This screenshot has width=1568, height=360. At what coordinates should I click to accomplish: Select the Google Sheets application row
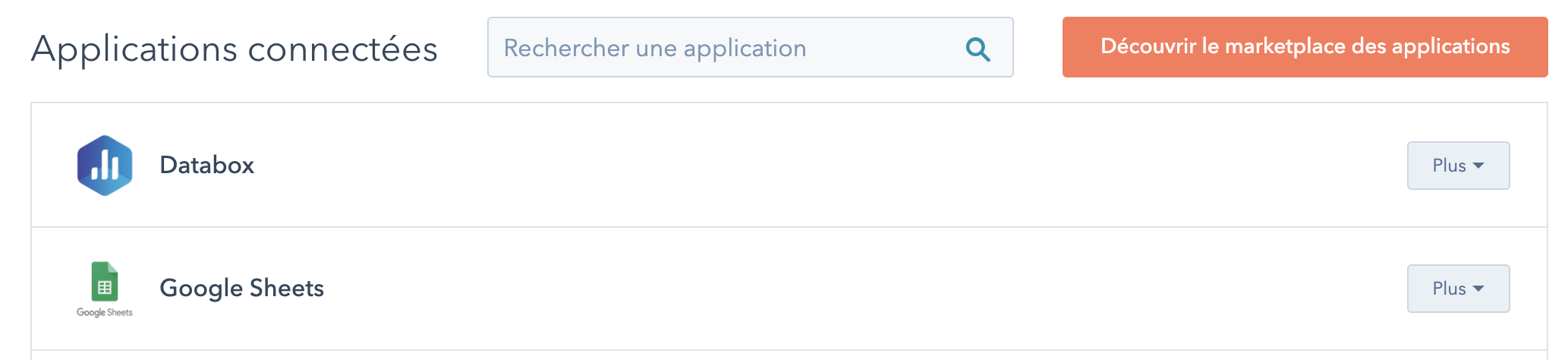pos(759,289)
